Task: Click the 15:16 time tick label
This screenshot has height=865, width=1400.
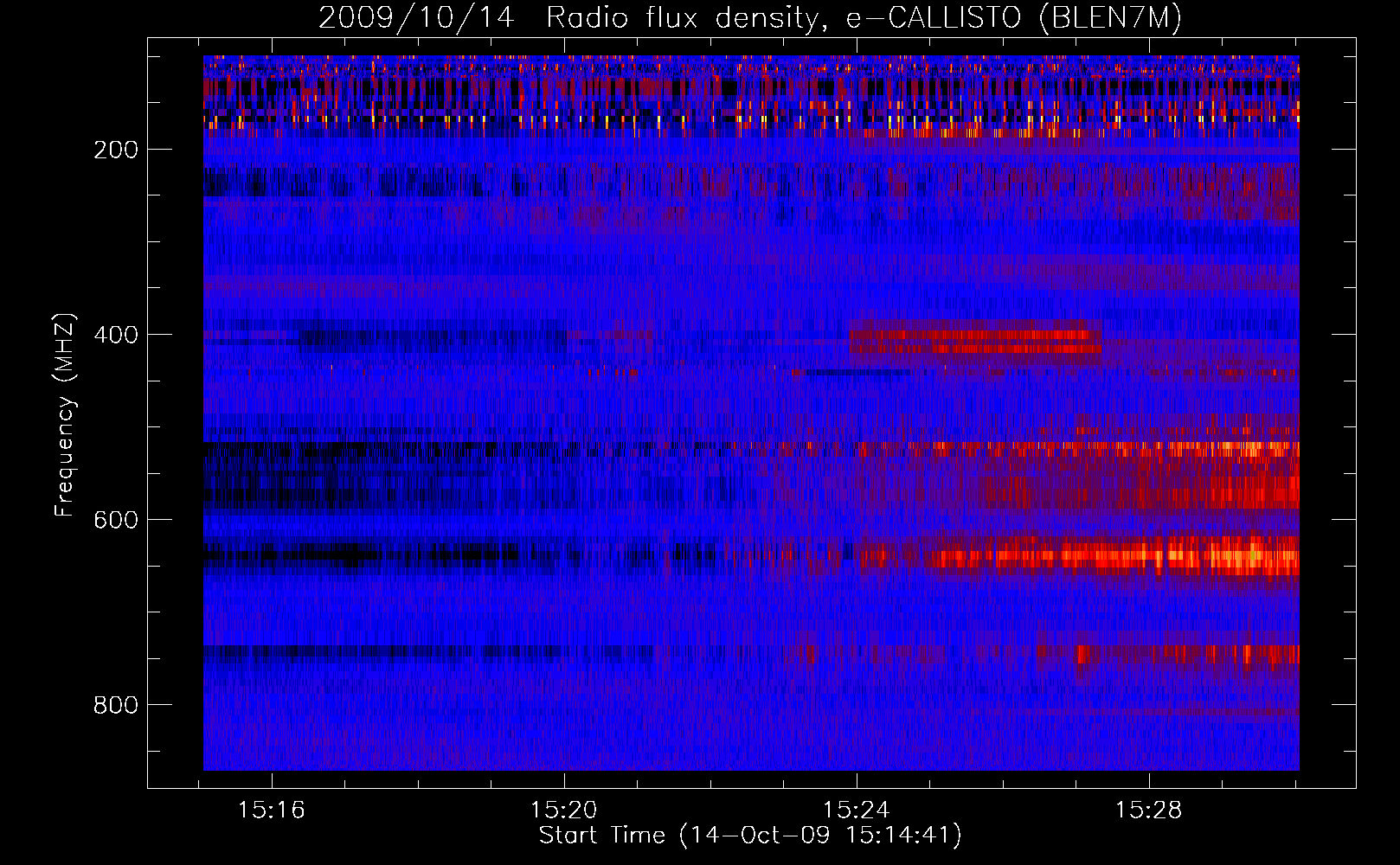Action: pos(272,811)
